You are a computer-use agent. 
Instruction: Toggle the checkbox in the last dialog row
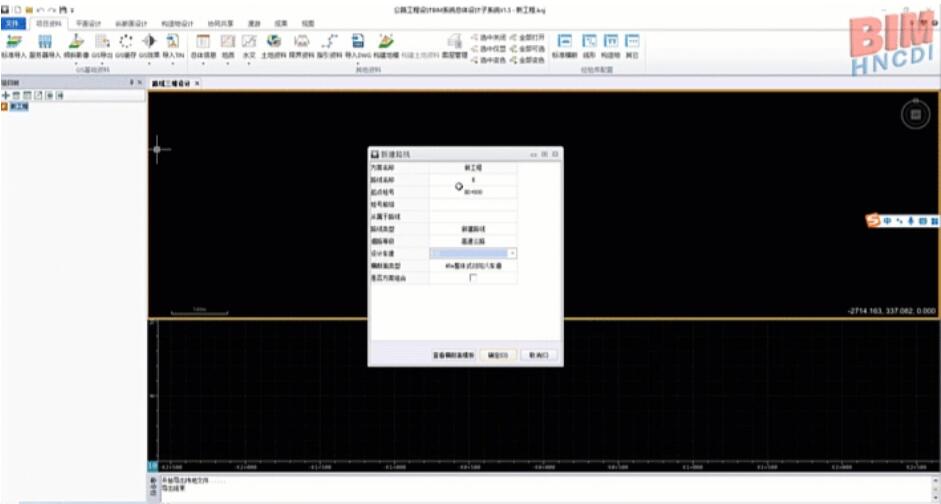pyautogui.click(x=473, y=278)
